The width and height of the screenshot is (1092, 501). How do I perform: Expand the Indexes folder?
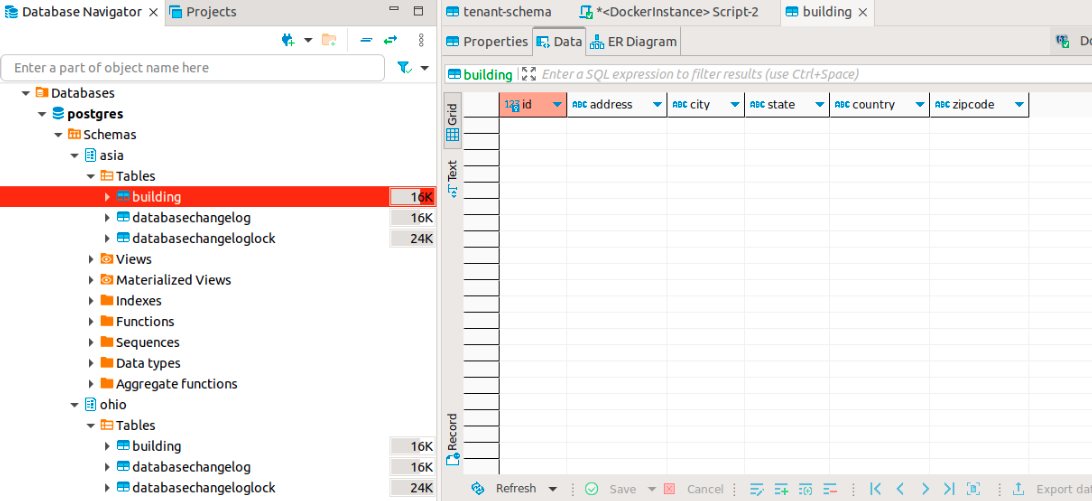click(91, 301)
